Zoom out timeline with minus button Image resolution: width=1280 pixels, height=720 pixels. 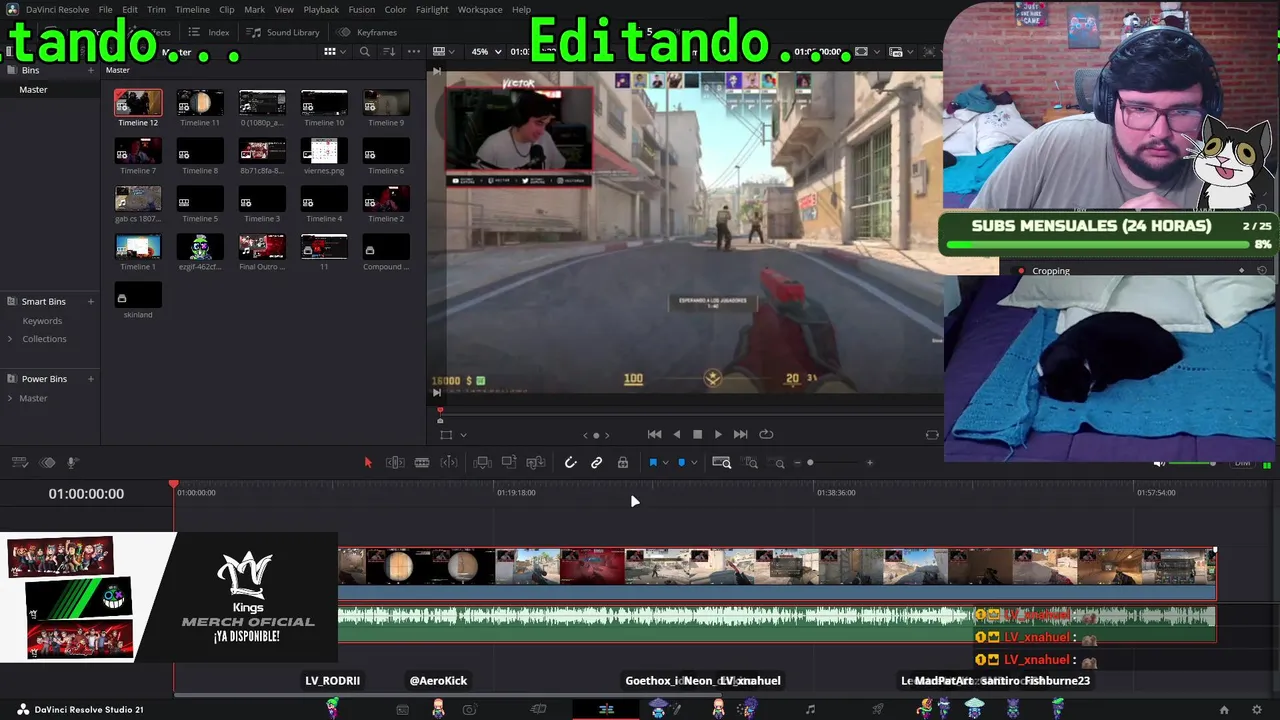pyautogui.click(x=797, y=462)
